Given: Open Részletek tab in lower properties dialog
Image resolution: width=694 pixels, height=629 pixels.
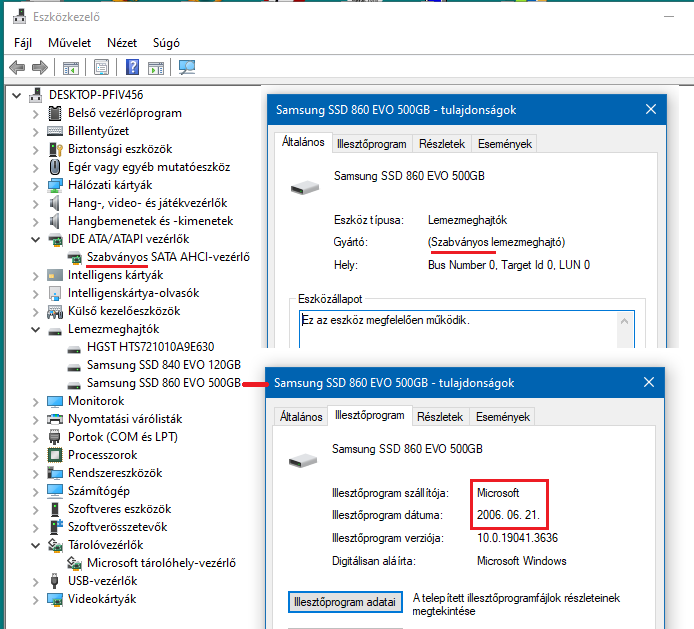Looking at the screenshot, I should 440,417.
